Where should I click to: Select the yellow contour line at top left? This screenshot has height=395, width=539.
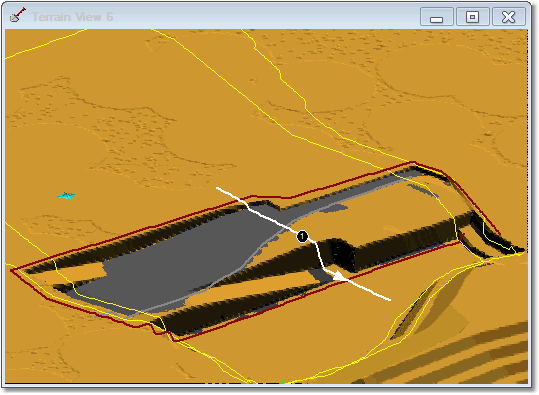pyautogui.click(x=45, y=44)
